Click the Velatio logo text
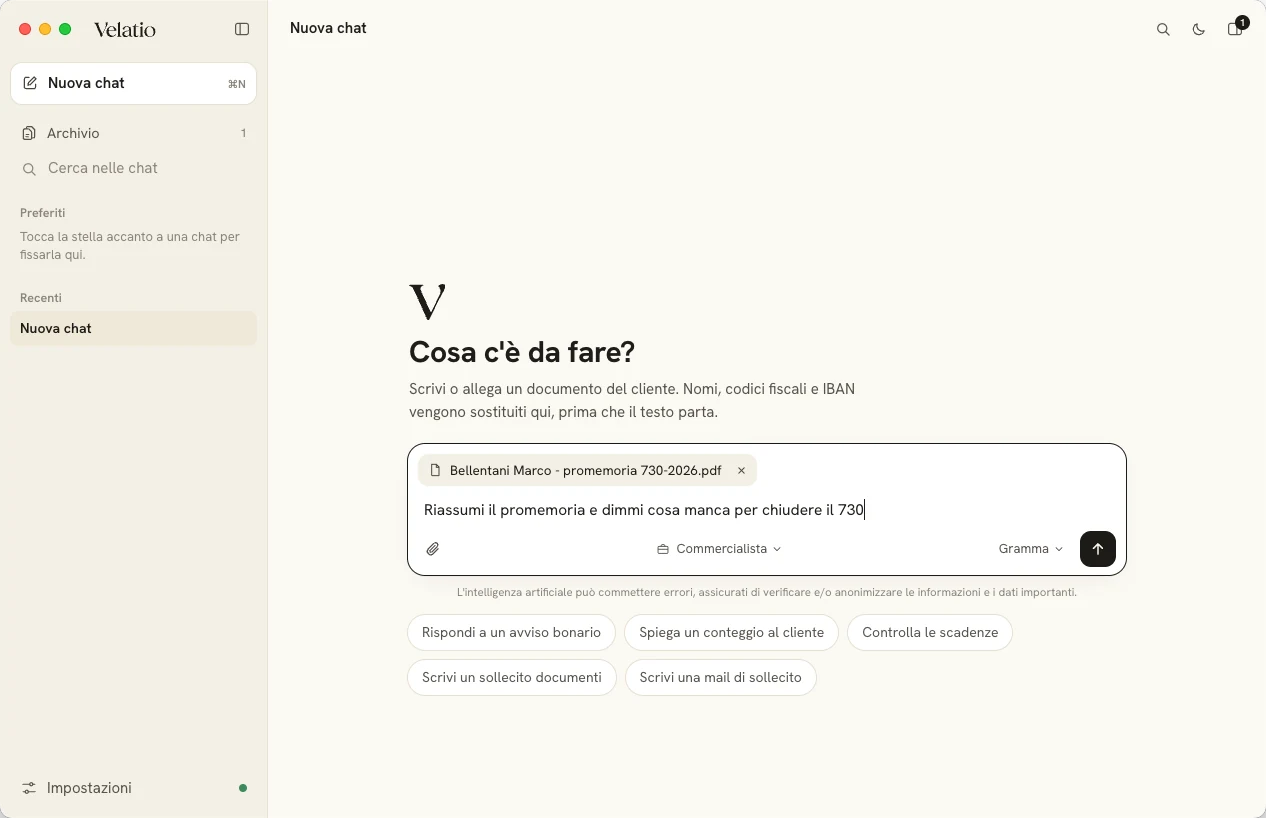This screenshot has width=1266, height=818. [x=125, y=29]
